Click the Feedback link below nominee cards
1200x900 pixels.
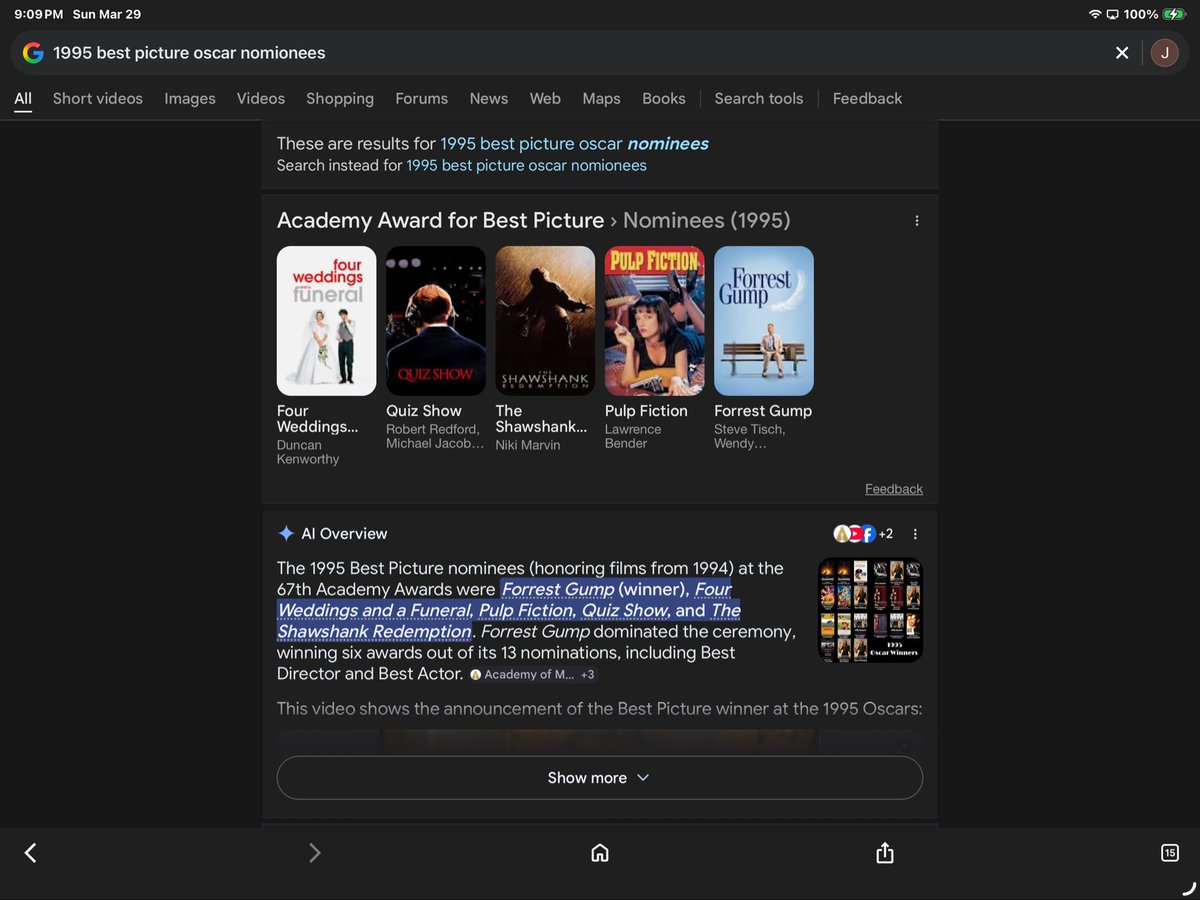(894, 489)
